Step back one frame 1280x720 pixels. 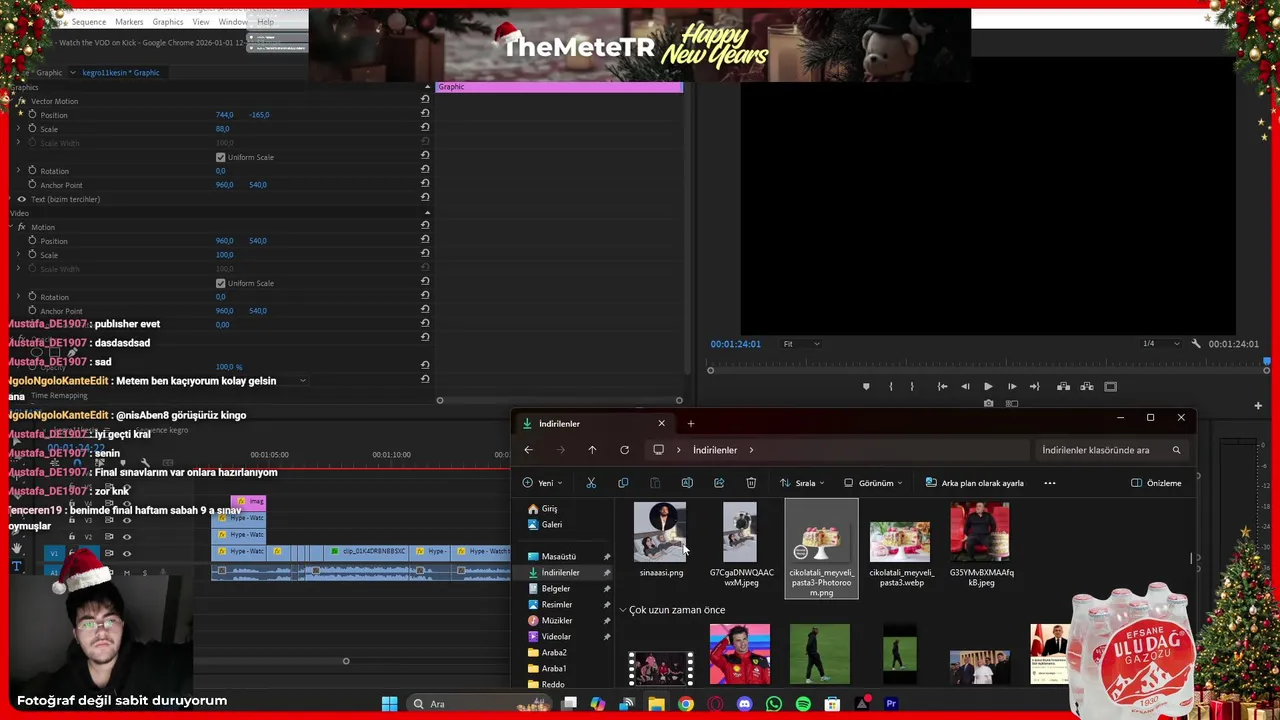click(965, 386)
